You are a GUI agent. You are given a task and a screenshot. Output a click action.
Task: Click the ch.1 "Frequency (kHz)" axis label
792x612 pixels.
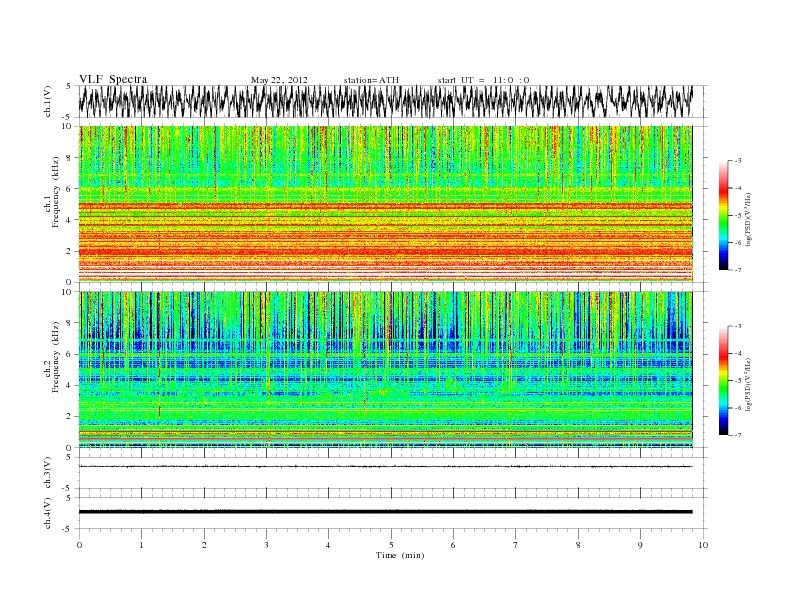click(x=56, y=192)
